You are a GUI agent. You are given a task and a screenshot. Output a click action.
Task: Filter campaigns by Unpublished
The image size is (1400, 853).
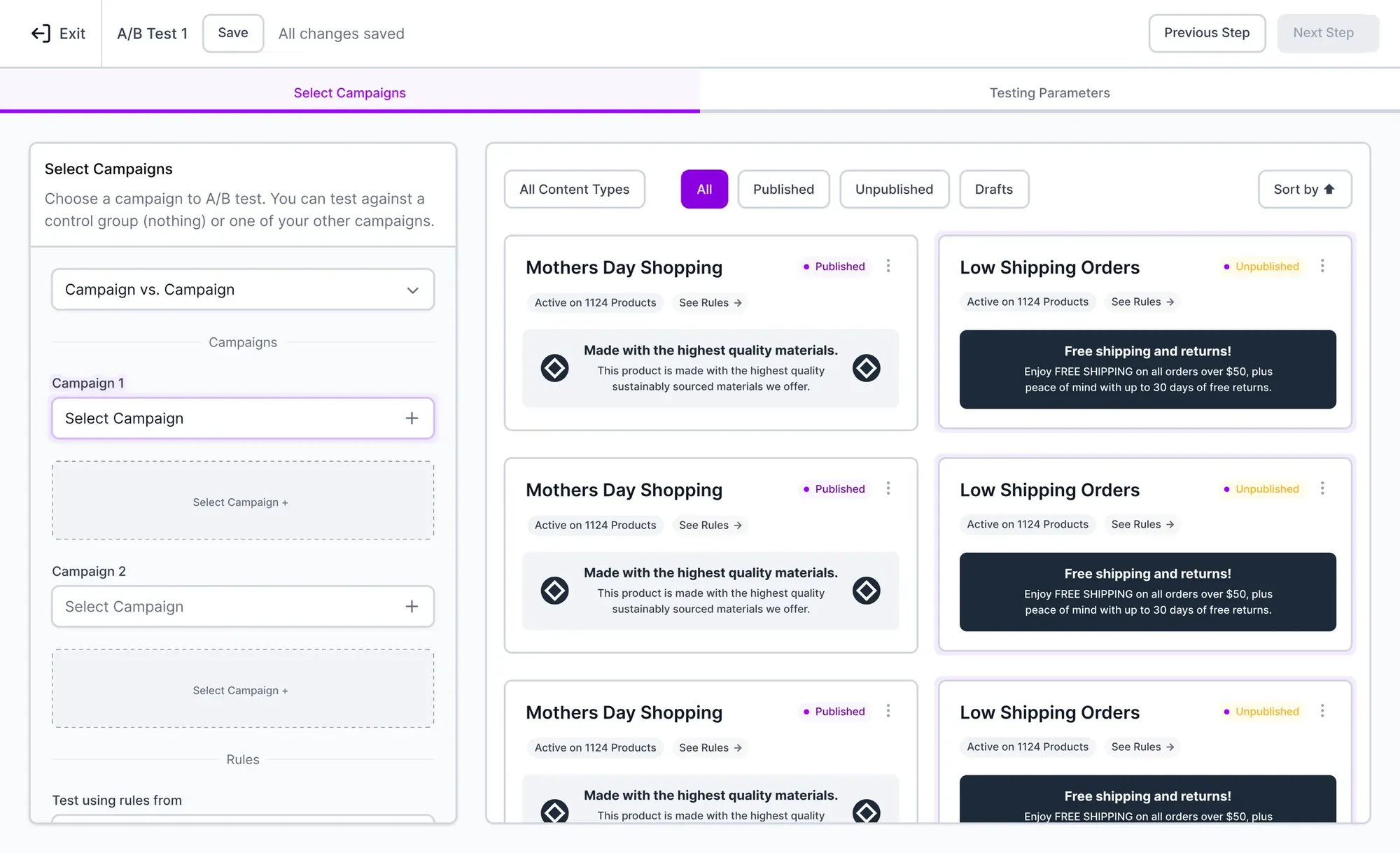894,189
